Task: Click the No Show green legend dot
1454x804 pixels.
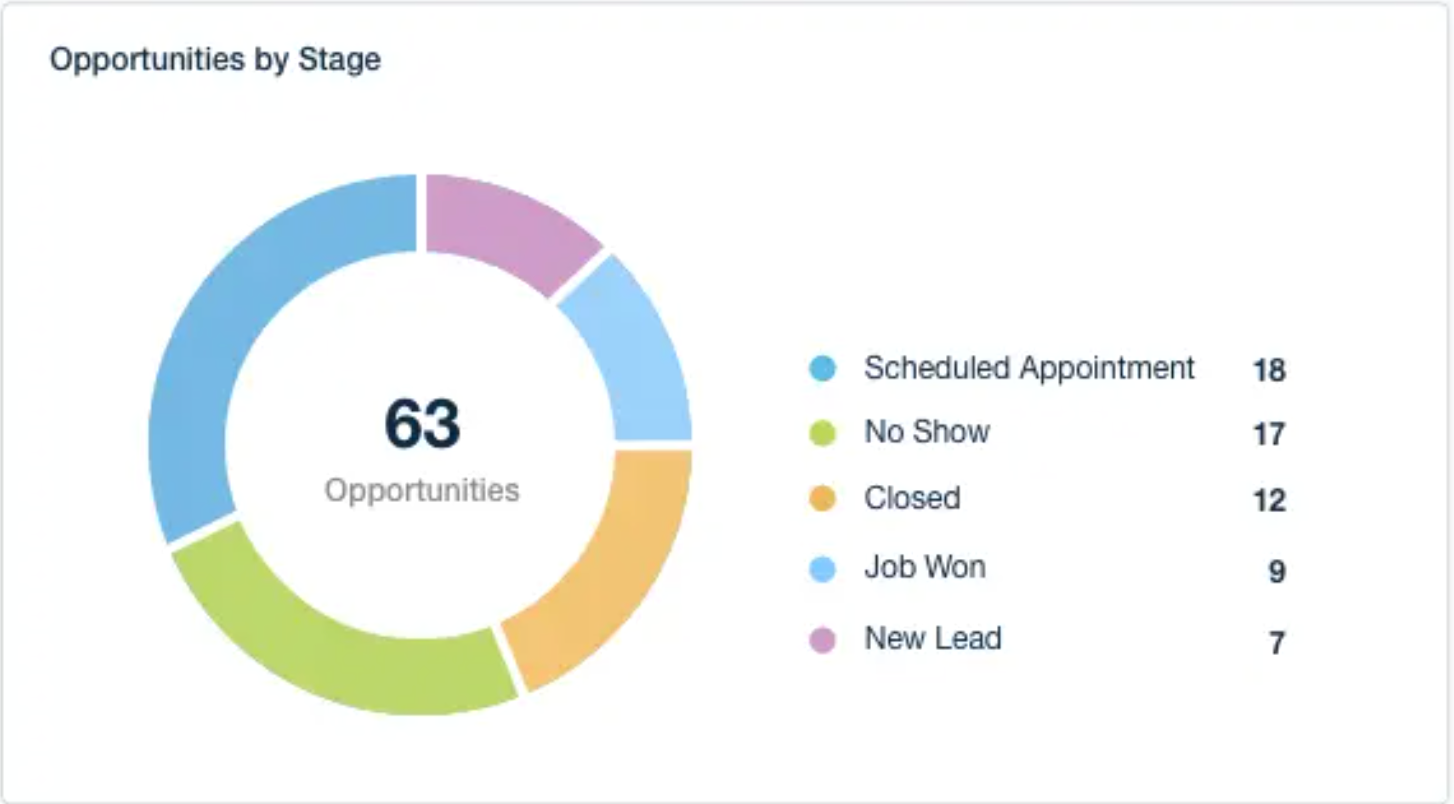Action: 822,433
